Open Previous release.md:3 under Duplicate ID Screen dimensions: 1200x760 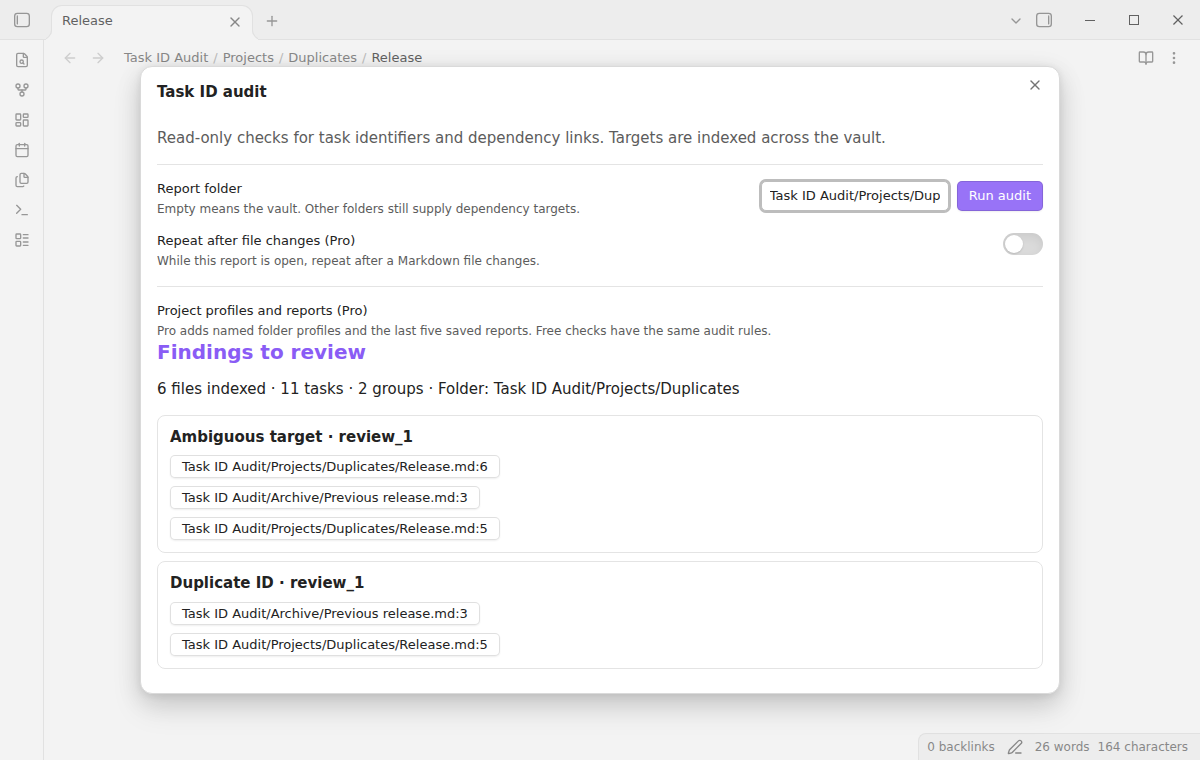pos(325,614)
